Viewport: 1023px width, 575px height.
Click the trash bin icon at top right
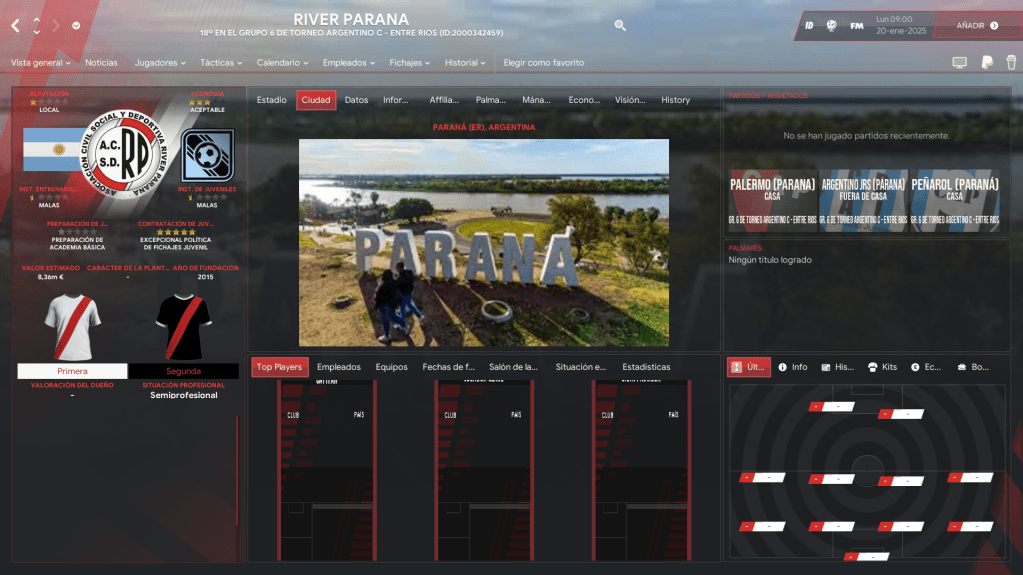click(1010, 63)
